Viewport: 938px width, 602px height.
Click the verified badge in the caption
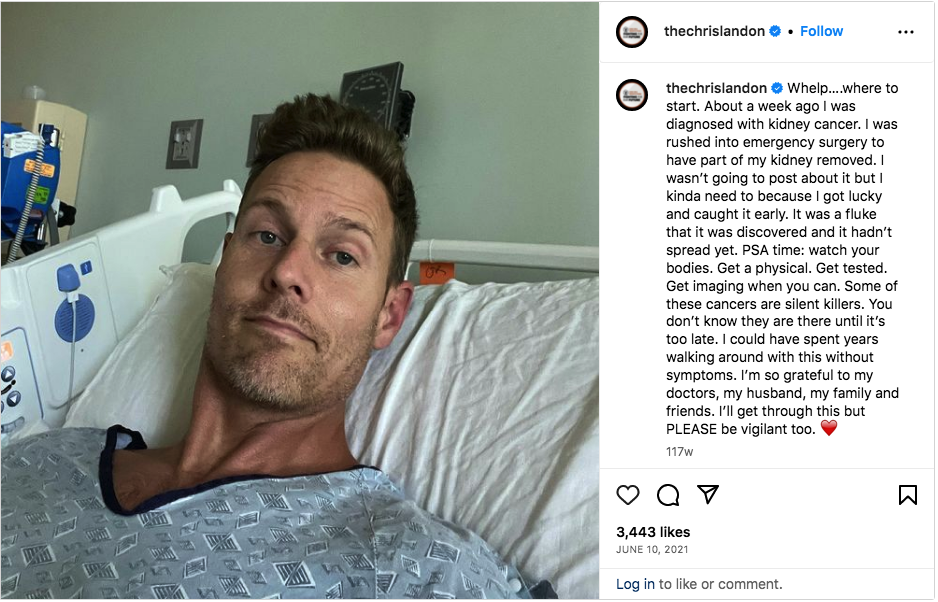click(777, 88)
